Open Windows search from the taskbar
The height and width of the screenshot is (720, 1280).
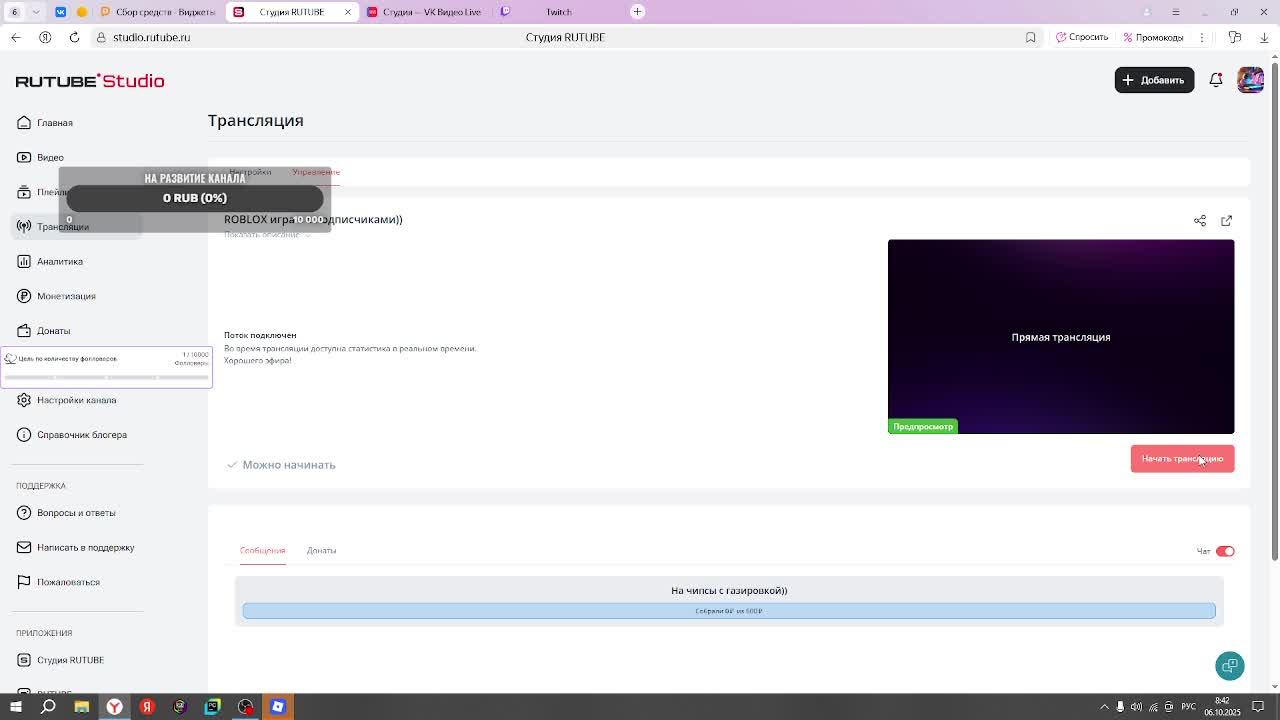tap(48, 707)
